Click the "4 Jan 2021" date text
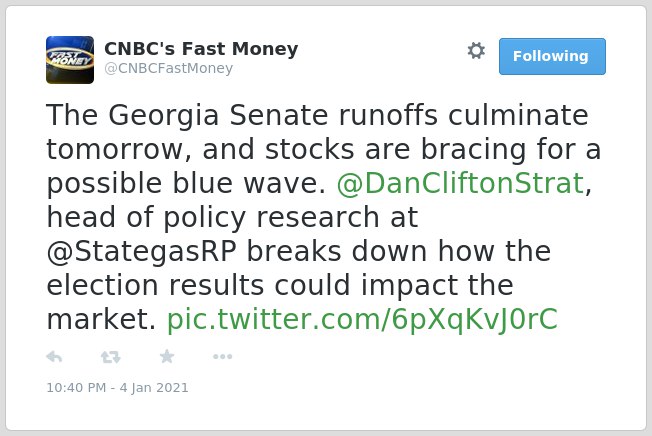Image resolution: width=652 pixels, height=436 pixels. tap(154, 388)
